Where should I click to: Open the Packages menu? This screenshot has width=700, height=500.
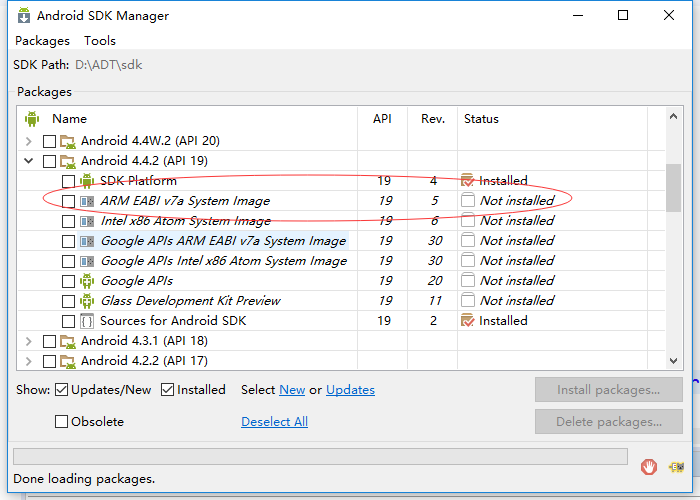42,41
